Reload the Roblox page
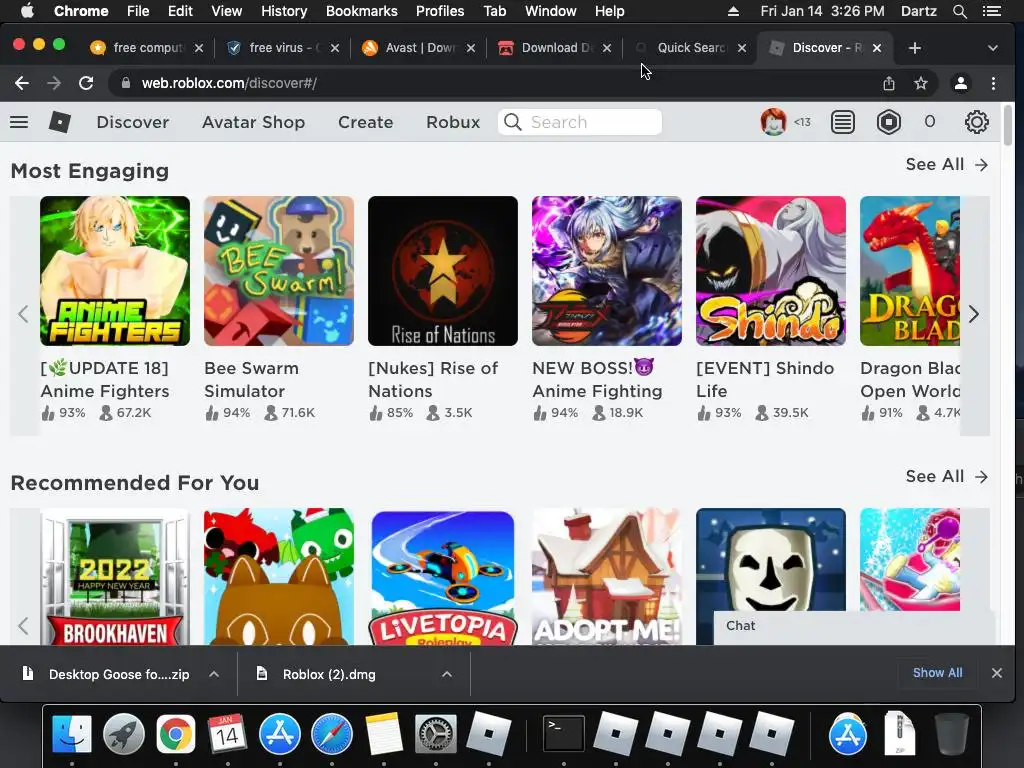1024x768 pixels. 86,83
